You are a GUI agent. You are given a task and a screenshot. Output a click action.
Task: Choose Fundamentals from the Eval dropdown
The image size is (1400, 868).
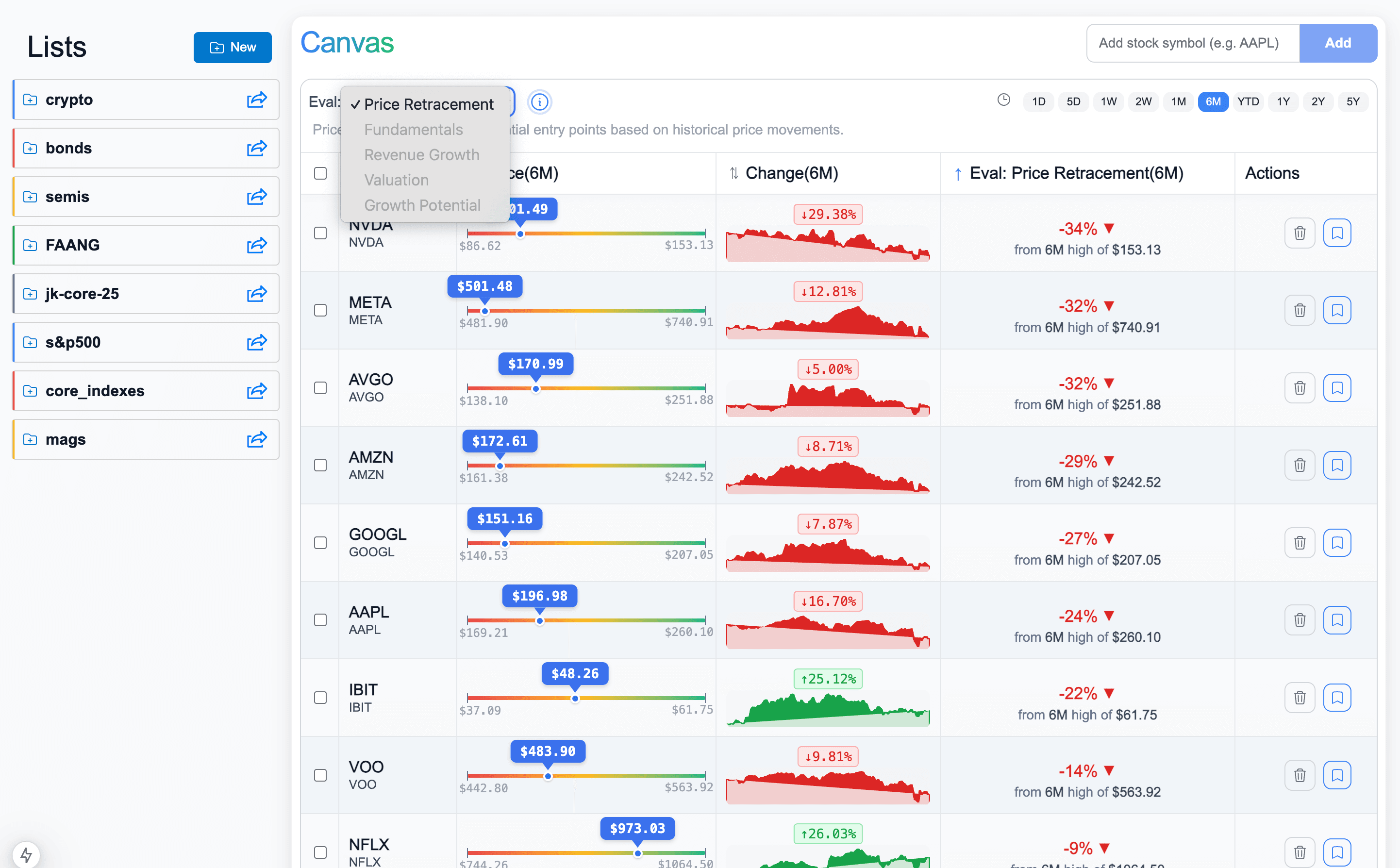(425, 130)
